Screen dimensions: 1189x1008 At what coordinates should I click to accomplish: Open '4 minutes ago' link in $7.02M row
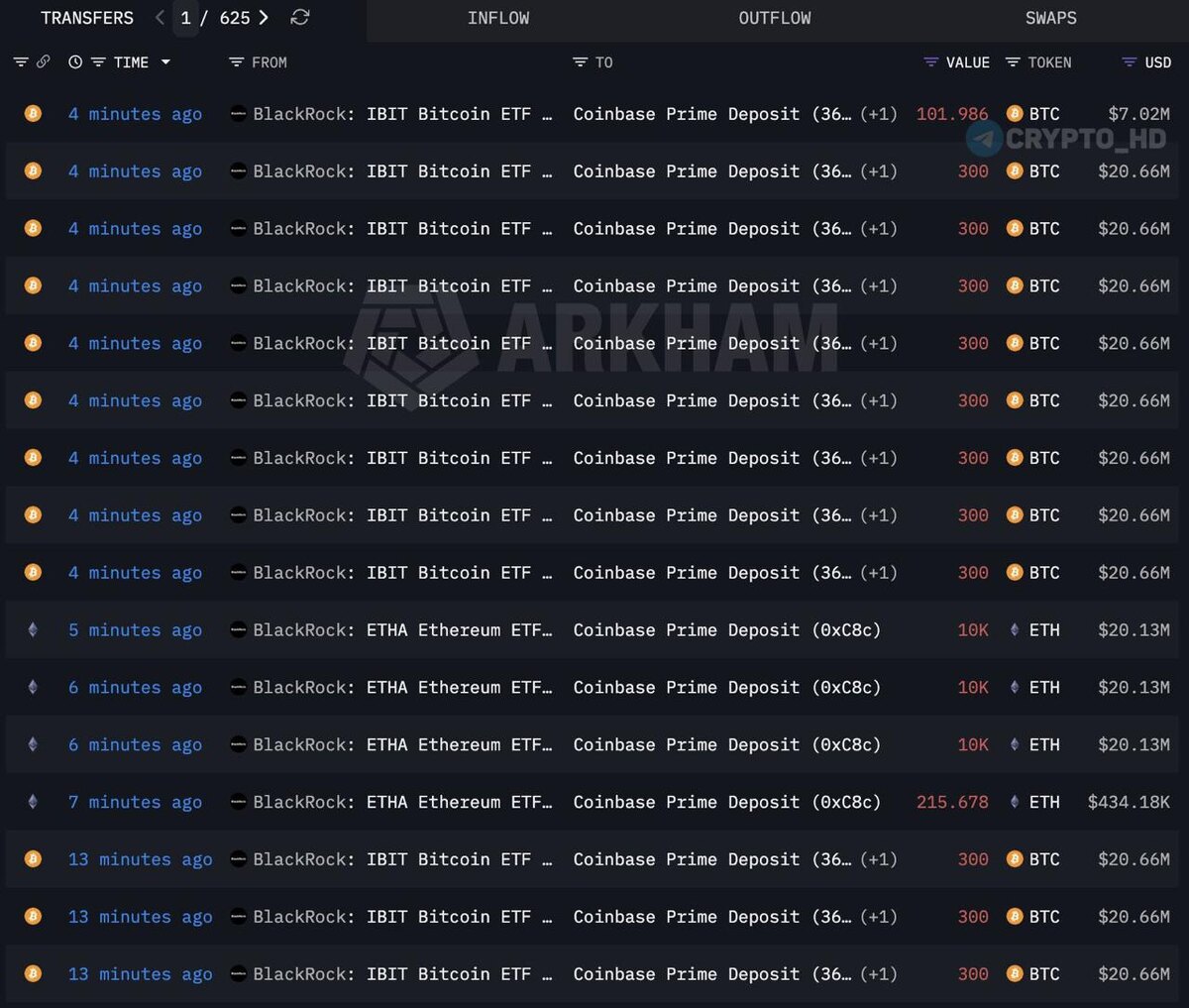[x=135, y=114]
